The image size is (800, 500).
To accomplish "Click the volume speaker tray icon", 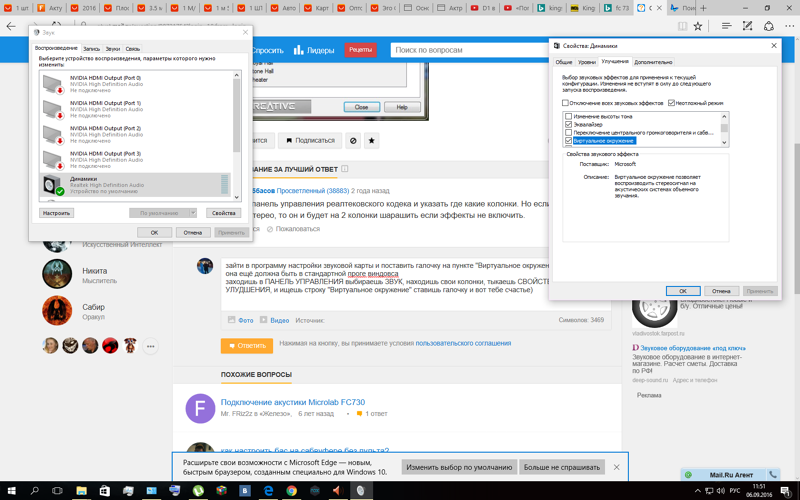I will coord(720,491).
